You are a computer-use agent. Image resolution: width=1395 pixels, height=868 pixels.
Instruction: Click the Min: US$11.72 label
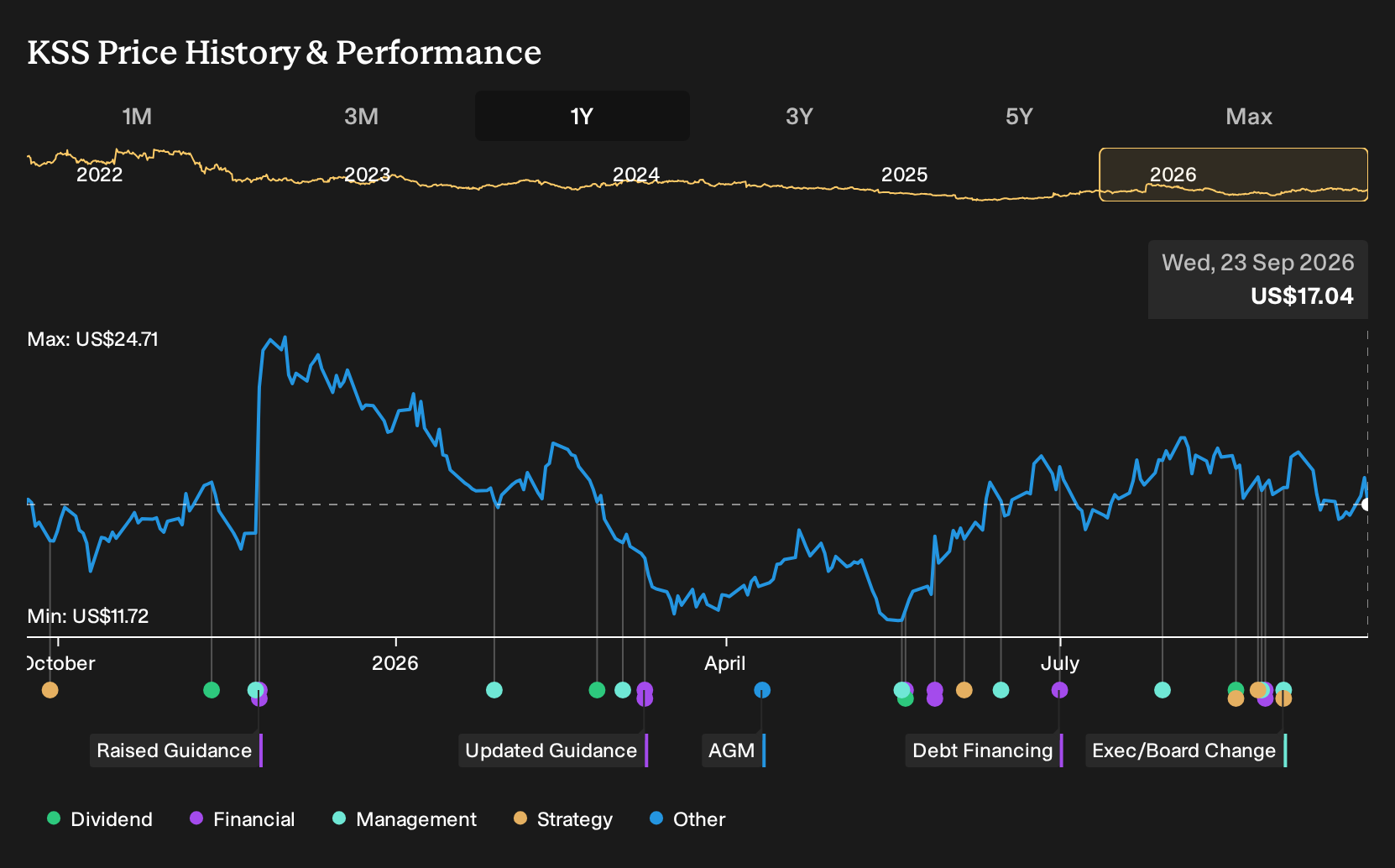88,616
